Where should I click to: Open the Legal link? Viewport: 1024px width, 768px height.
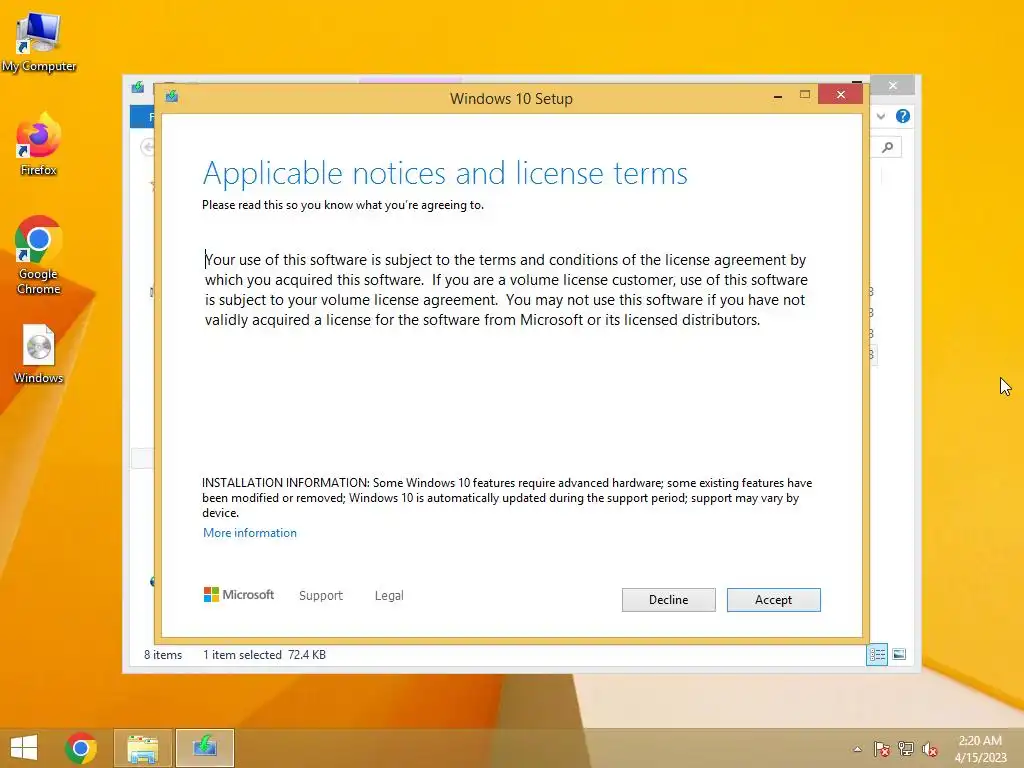point(389,596)
